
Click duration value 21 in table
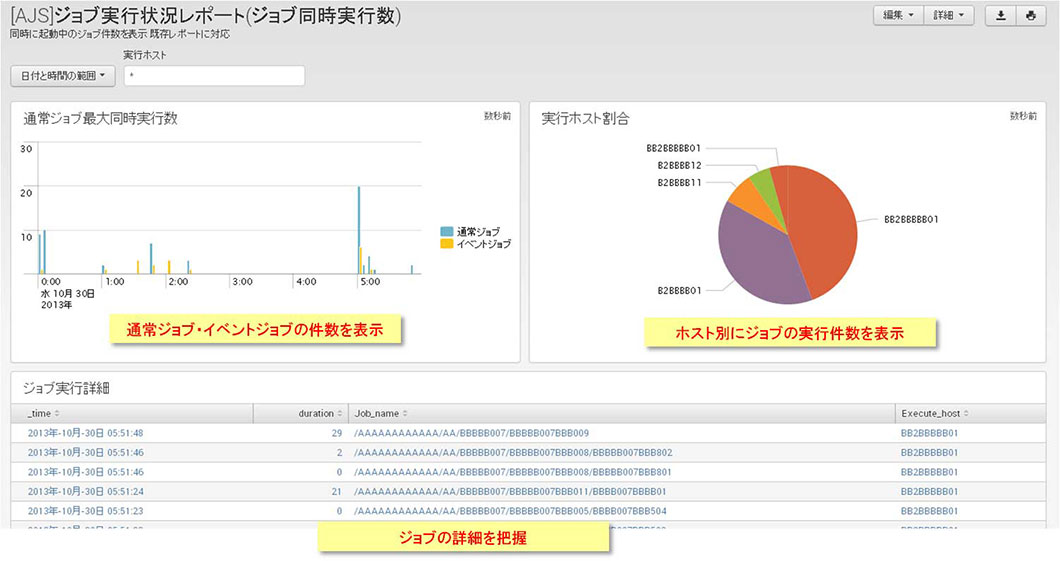336,491
